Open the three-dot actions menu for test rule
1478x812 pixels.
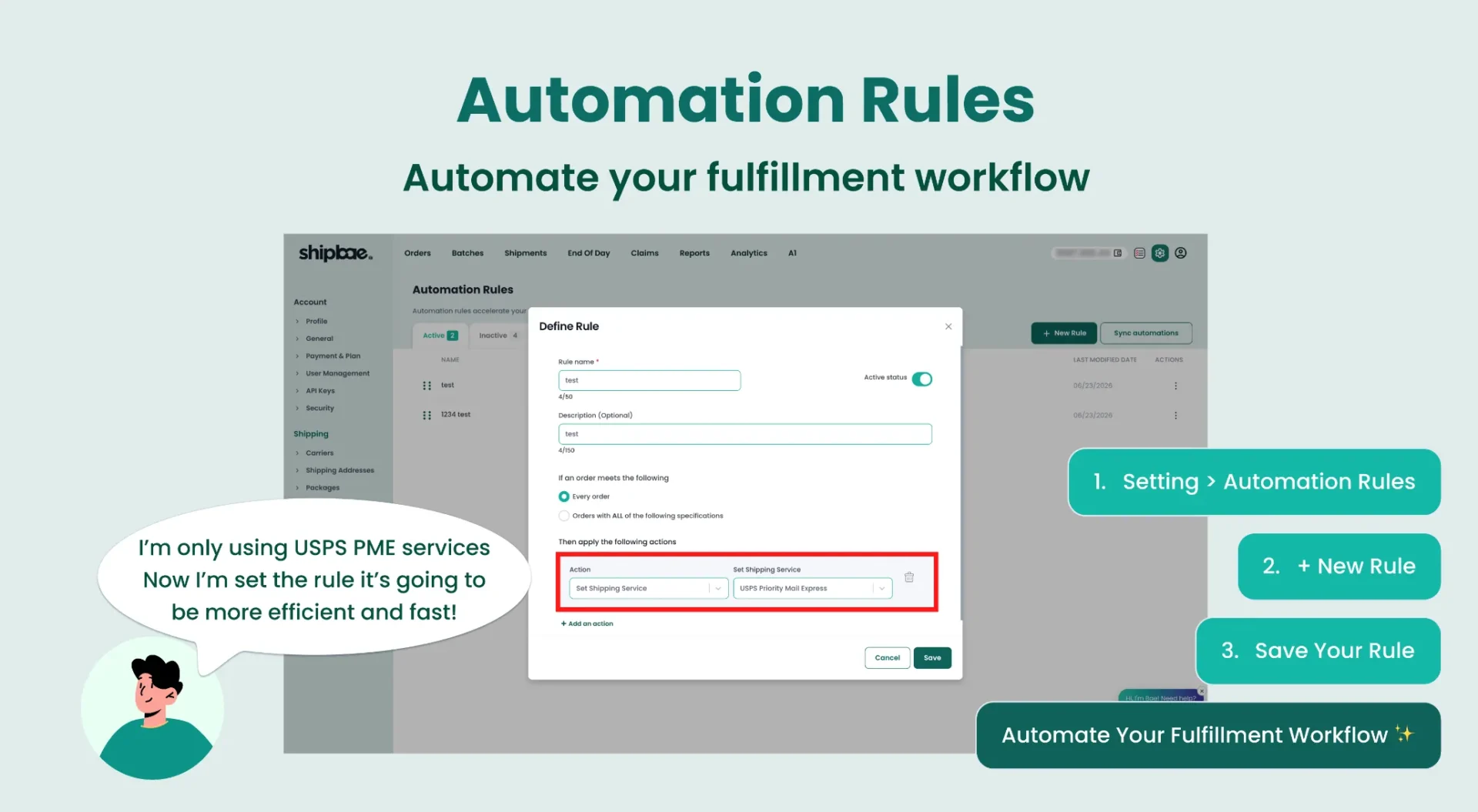tap(1175, 386)
